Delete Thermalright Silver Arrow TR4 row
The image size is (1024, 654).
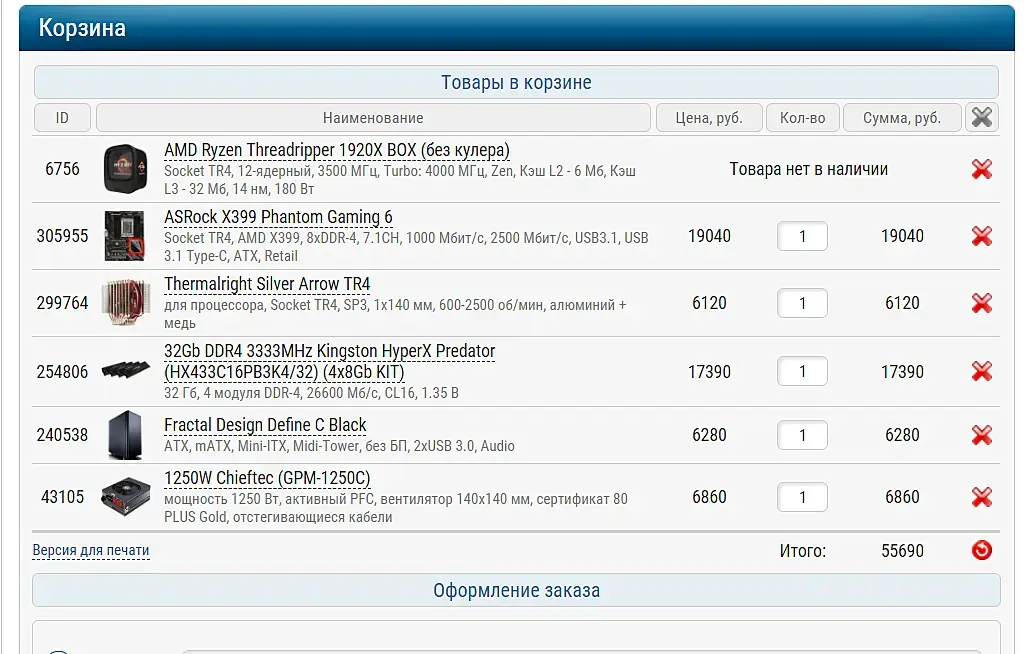click(982, 303)
